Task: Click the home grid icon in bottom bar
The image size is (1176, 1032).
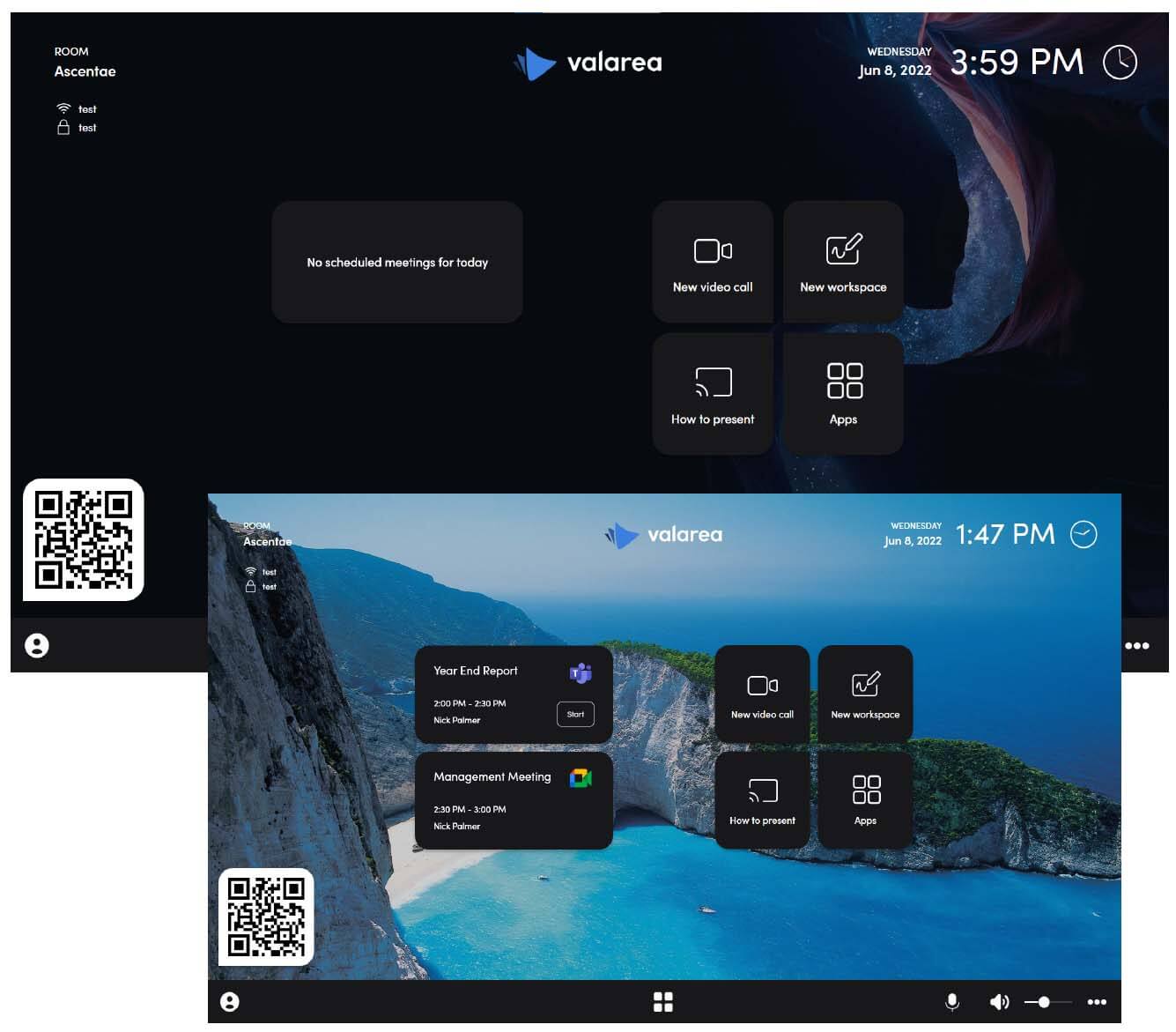Action: click(663, 1002)
